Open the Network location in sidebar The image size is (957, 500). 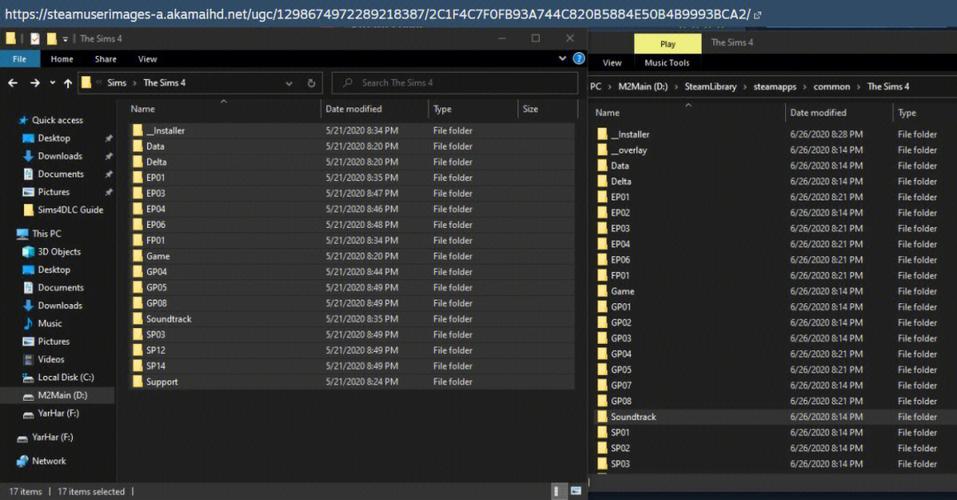click(x=48, y=461)
